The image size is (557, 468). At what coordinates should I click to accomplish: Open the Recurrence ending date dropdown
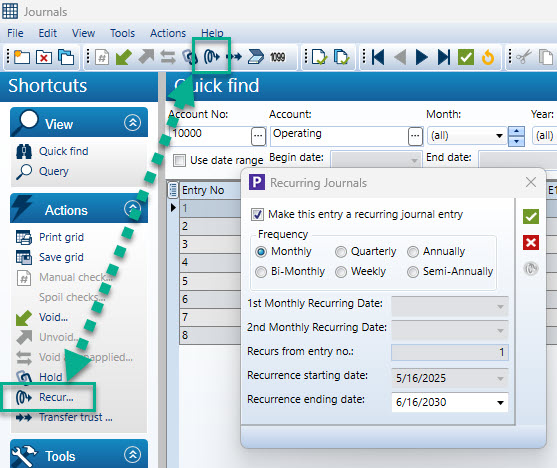pos(500,402)
